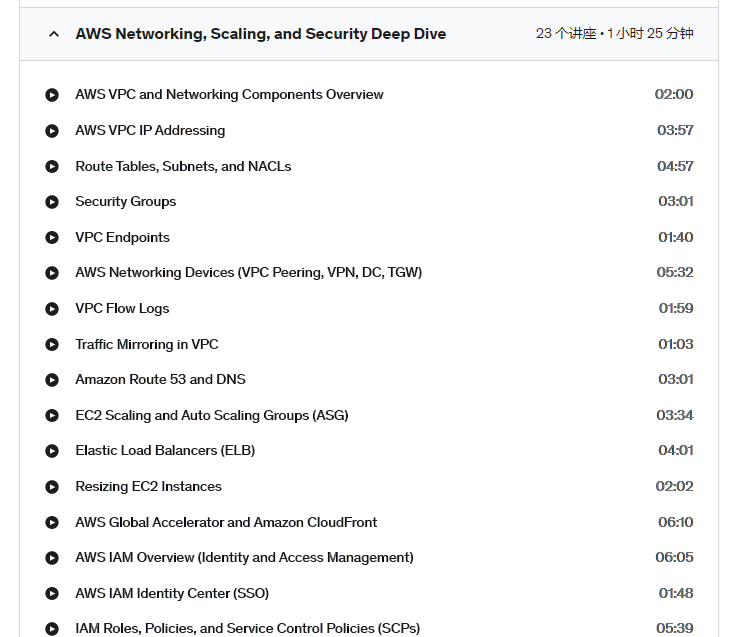The width and height of the screenshot is (730, 637).
Task: Click the play icon beside IAM Roles, Policies, and SCPs
Action: coord(52,629)
